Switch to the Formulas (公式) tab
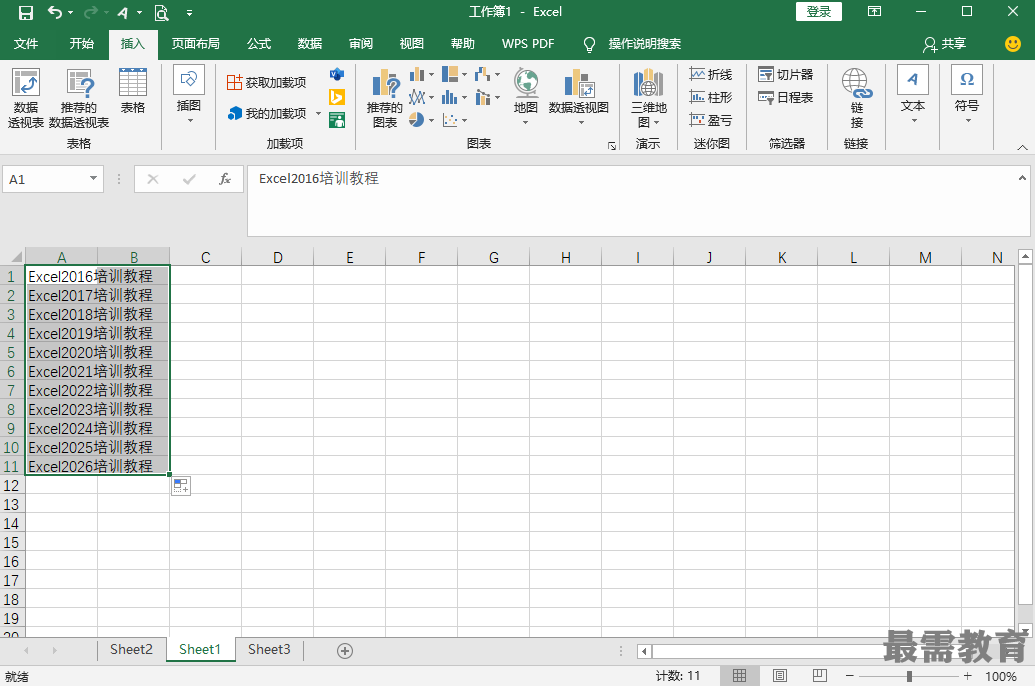1035x686 pixels. [x=259, y=44]
